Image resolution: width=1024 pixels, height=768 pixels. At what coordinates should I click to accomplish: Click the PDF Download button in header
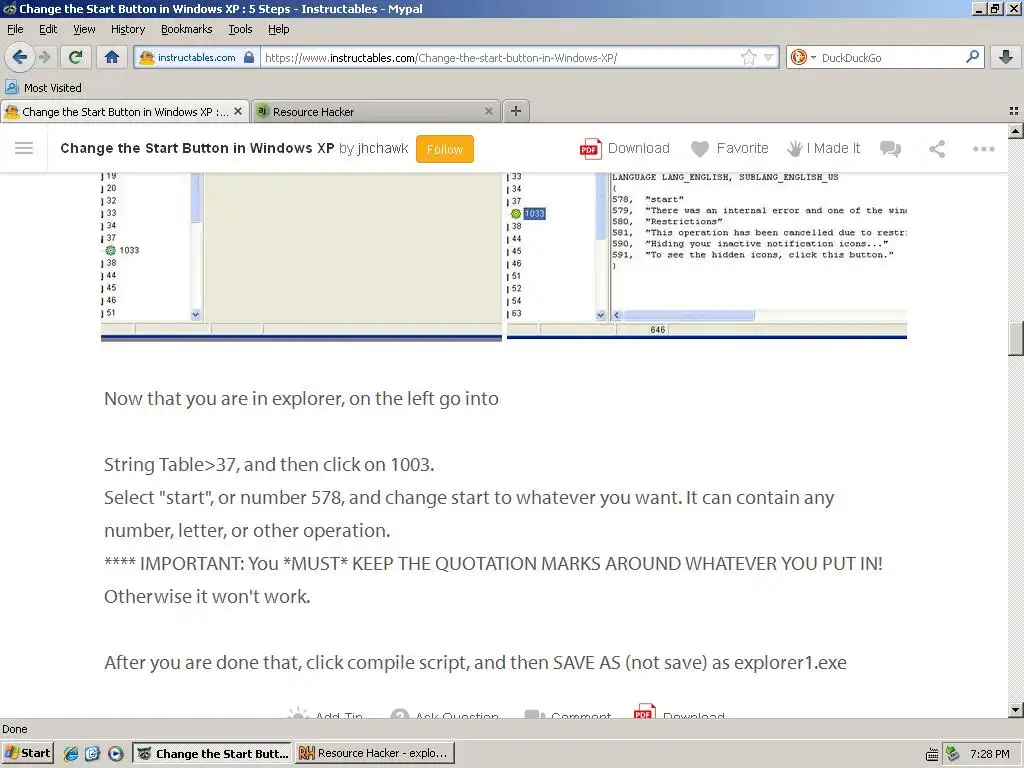point(625,149)
